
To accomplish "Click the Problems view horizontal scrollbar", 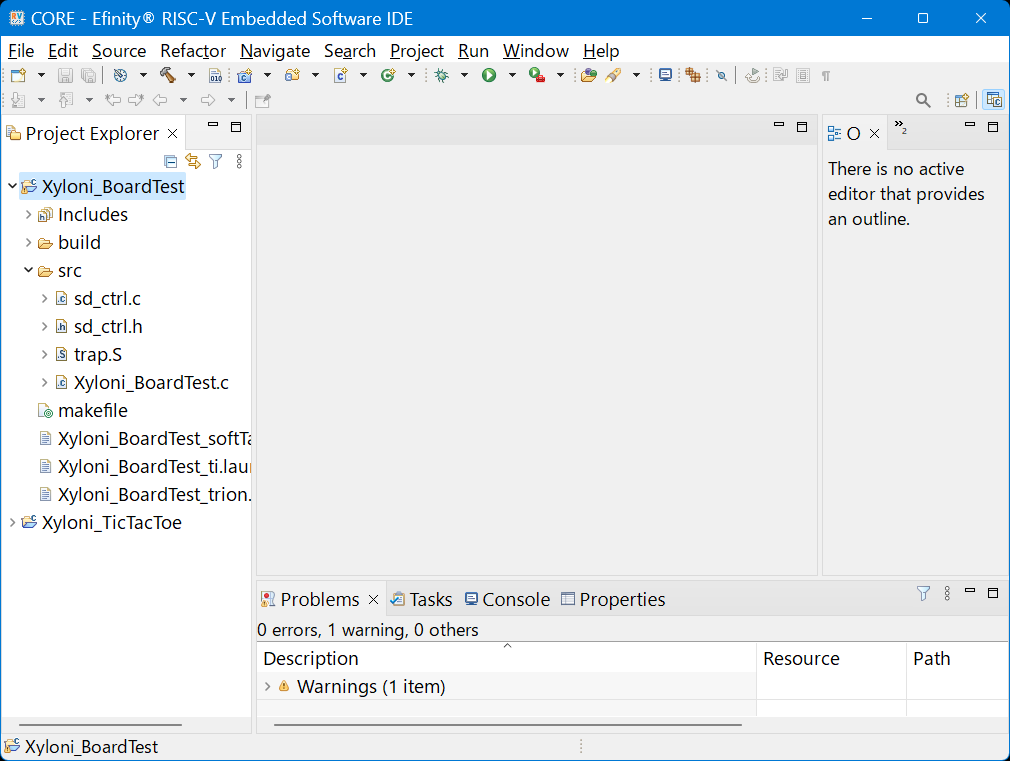I will (x=507, y=724).
